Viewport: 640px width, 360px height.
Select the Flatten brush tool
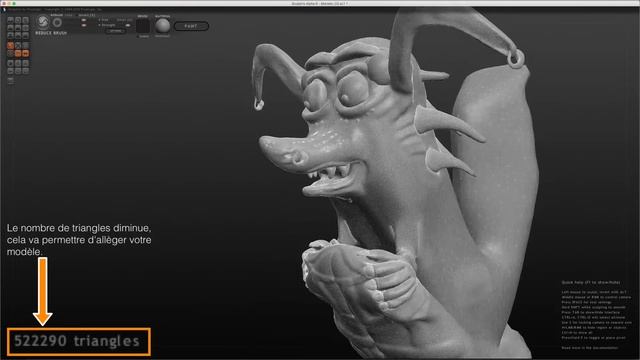(18, 28)
